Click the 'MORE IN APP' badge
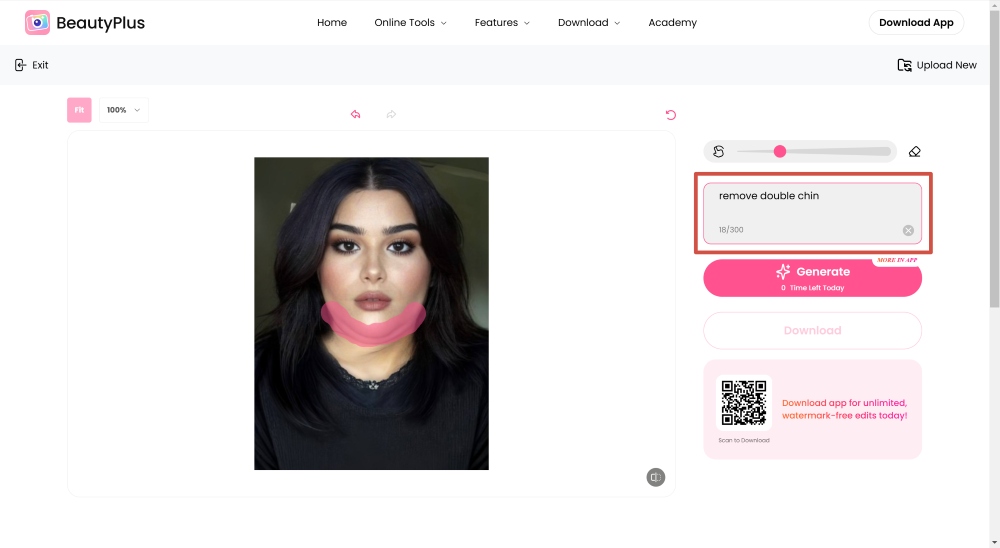Image resolution: width=1000 pixels, height=548 pixels. tap(897, 260)
